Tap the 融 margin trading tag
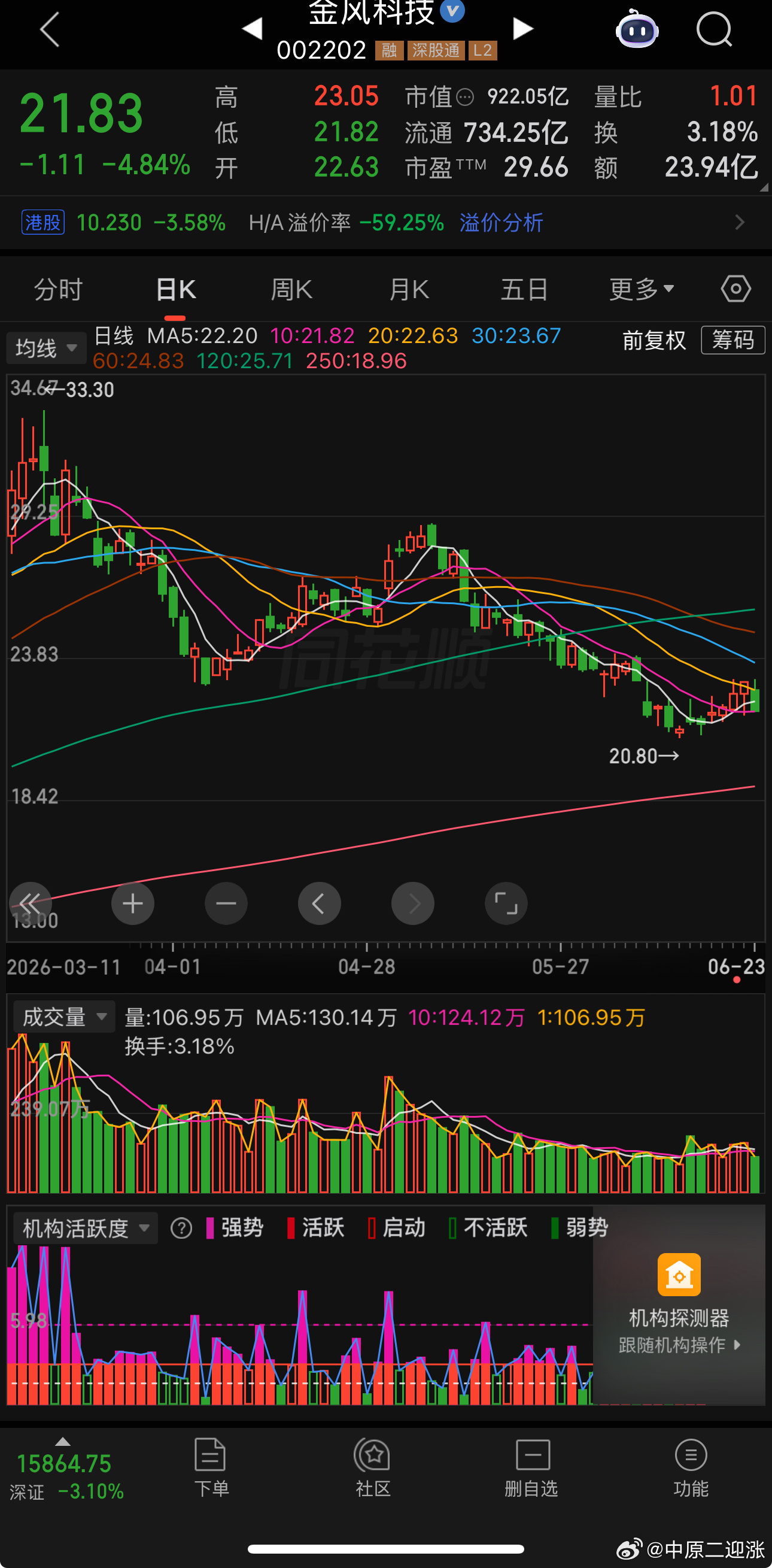Screen dimensions: 772x1568 tap(390, 50)
